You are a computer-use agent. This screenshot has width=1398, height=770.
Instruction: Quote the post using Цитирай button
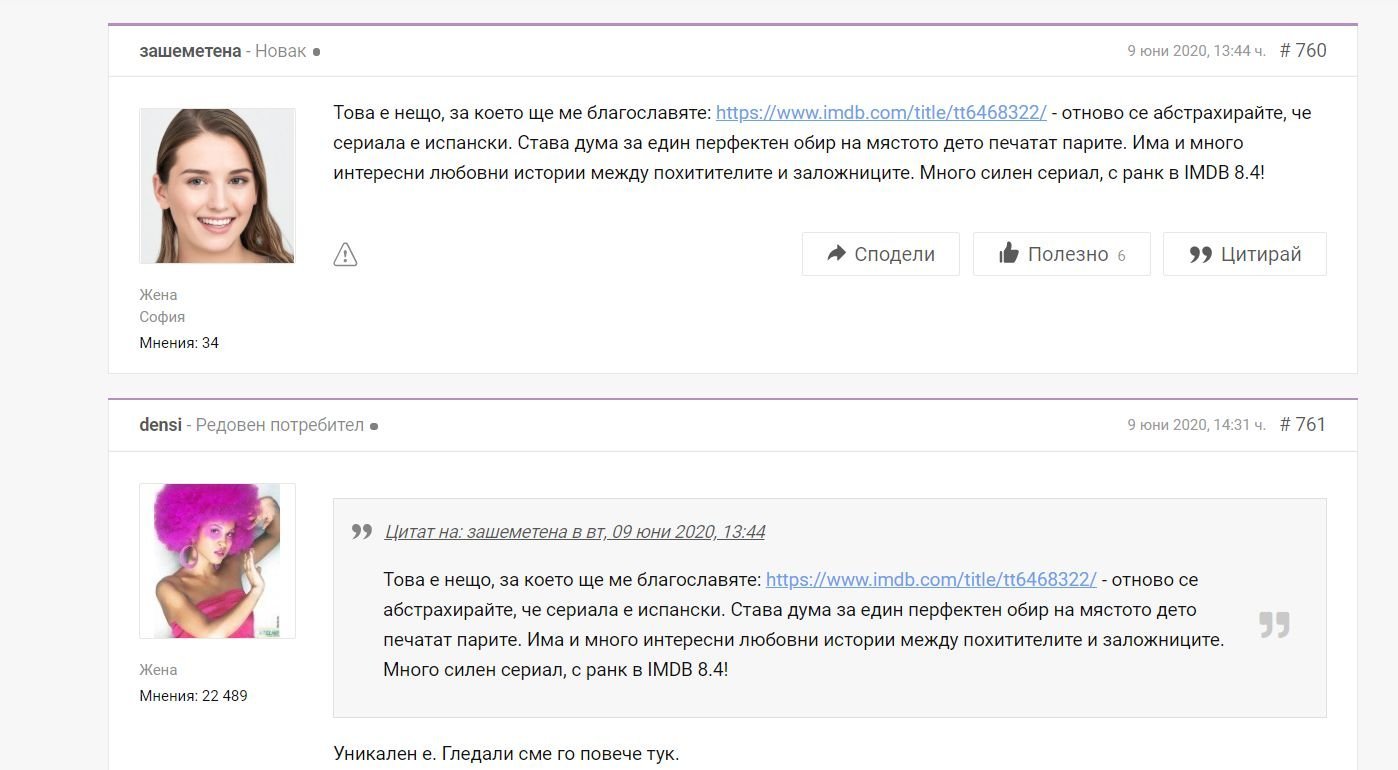[1244, 254]
